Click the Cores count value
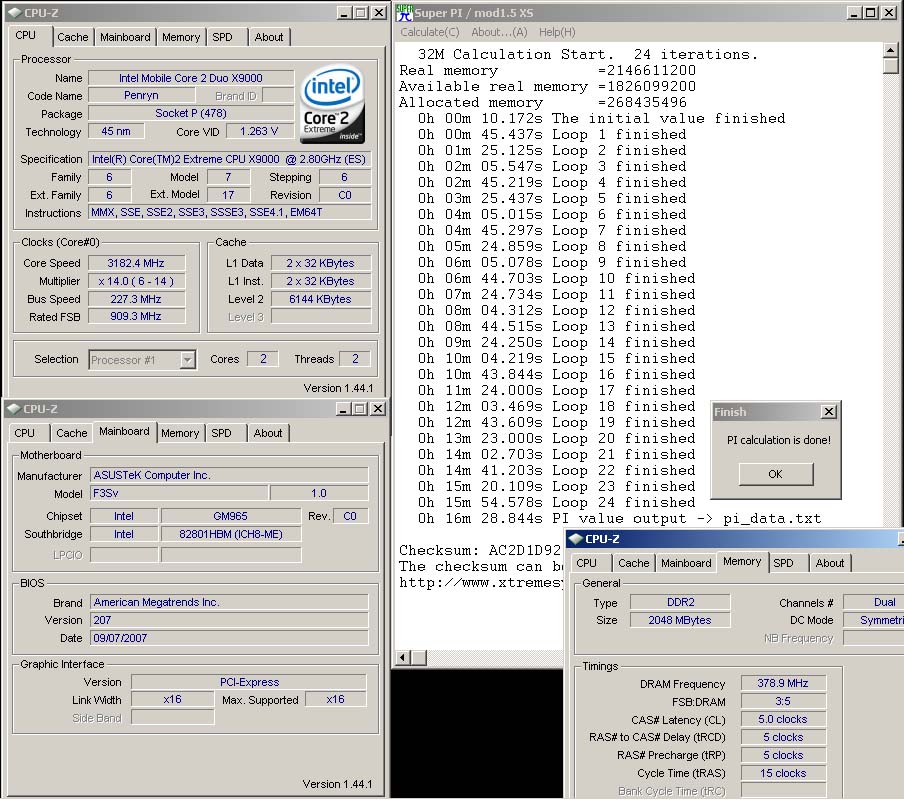The image size is (904, 800). pyautogui.click(x=263, y=359)
